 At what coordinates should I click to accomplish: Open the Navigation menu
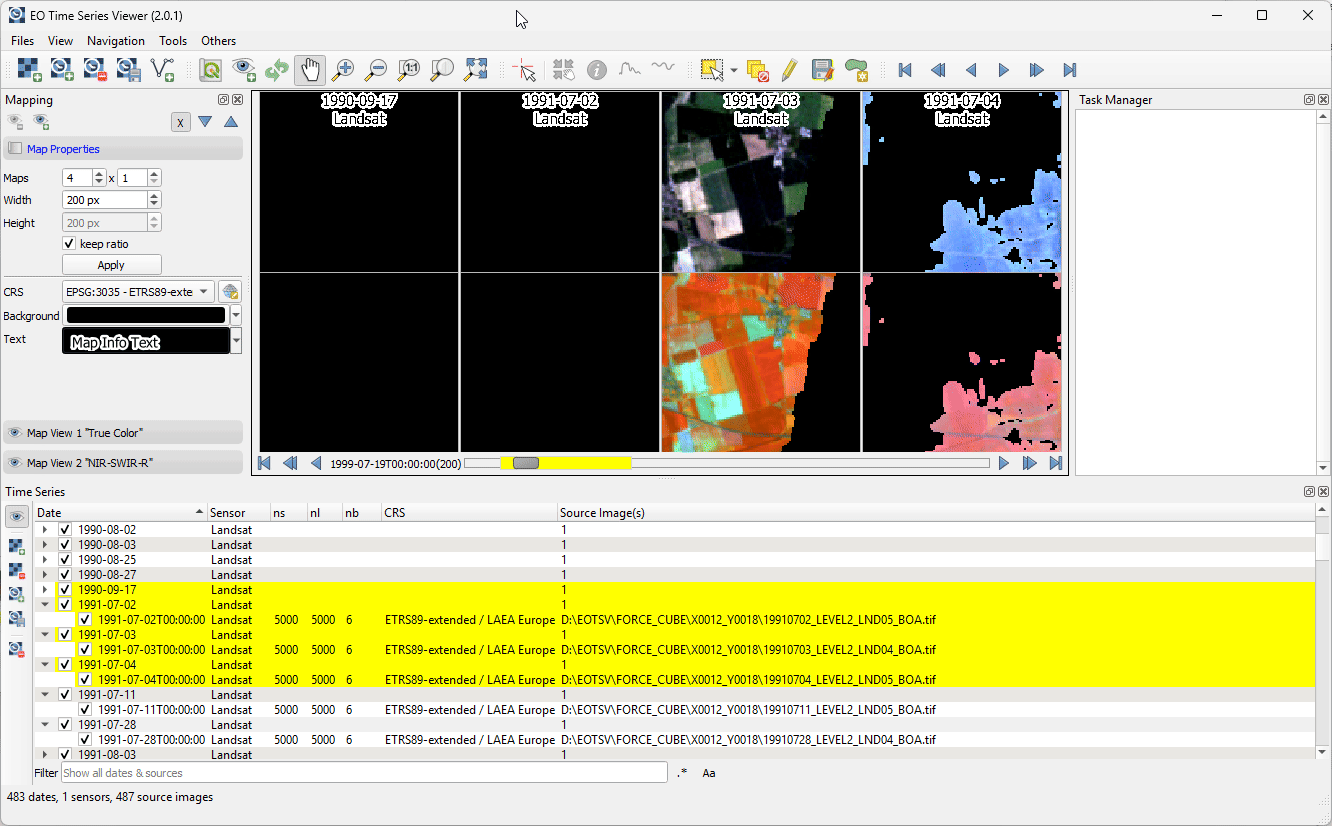click(x=116, y=41)
